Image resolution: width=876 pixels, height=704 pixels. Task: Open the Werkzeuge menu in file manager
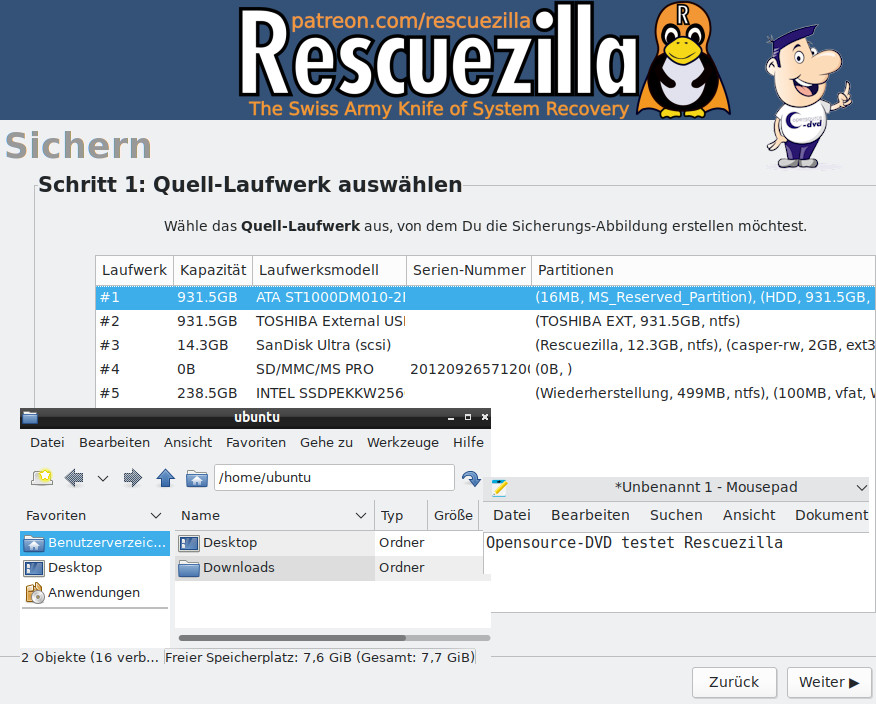[x=402, y=442]
